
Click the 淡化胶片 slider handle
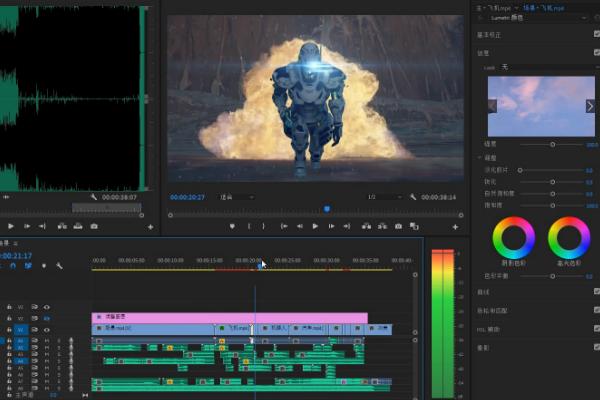coord(520,170)
